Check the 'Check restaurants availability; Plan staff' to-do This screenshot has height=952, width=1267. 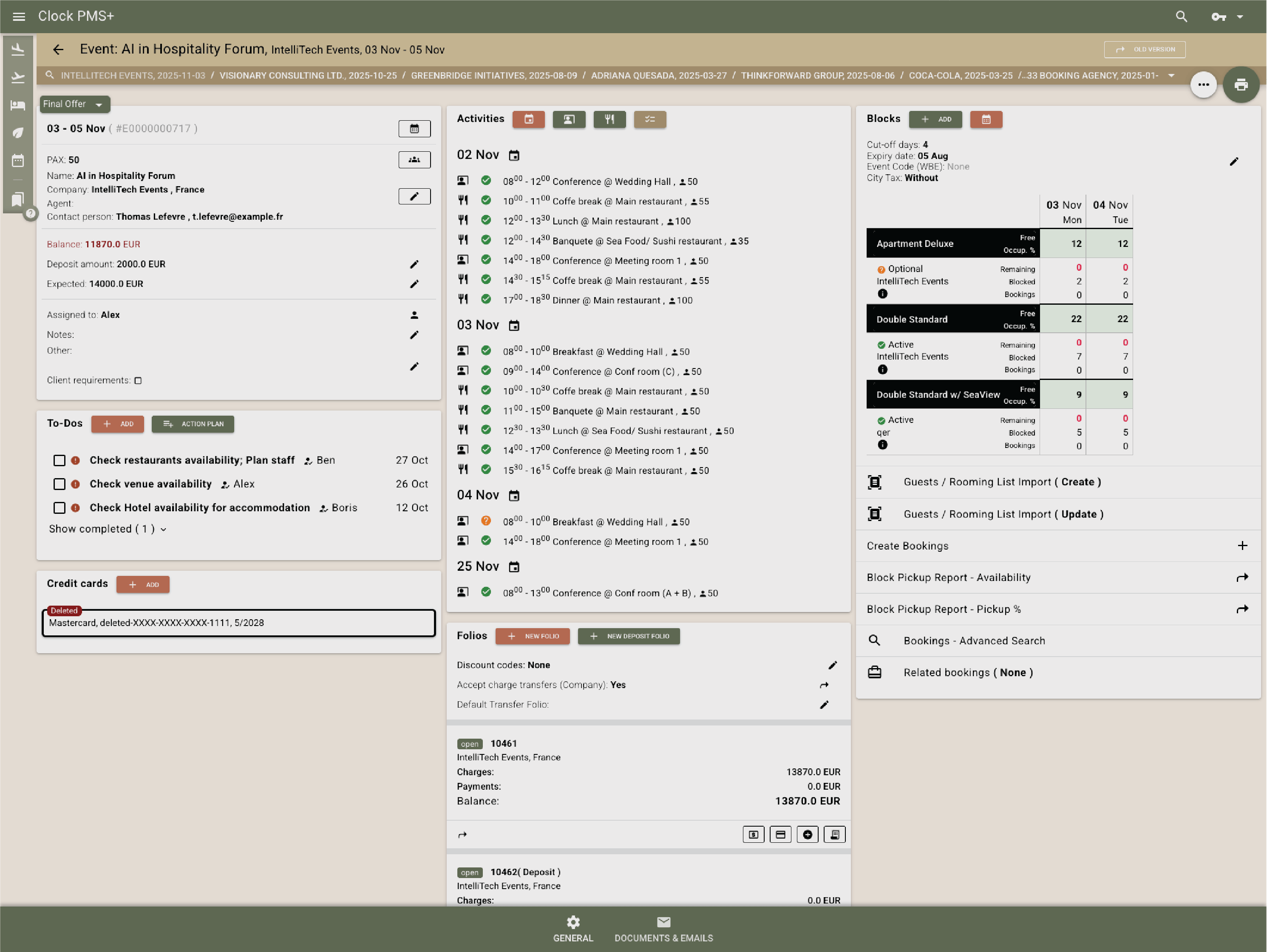point(60,460)
